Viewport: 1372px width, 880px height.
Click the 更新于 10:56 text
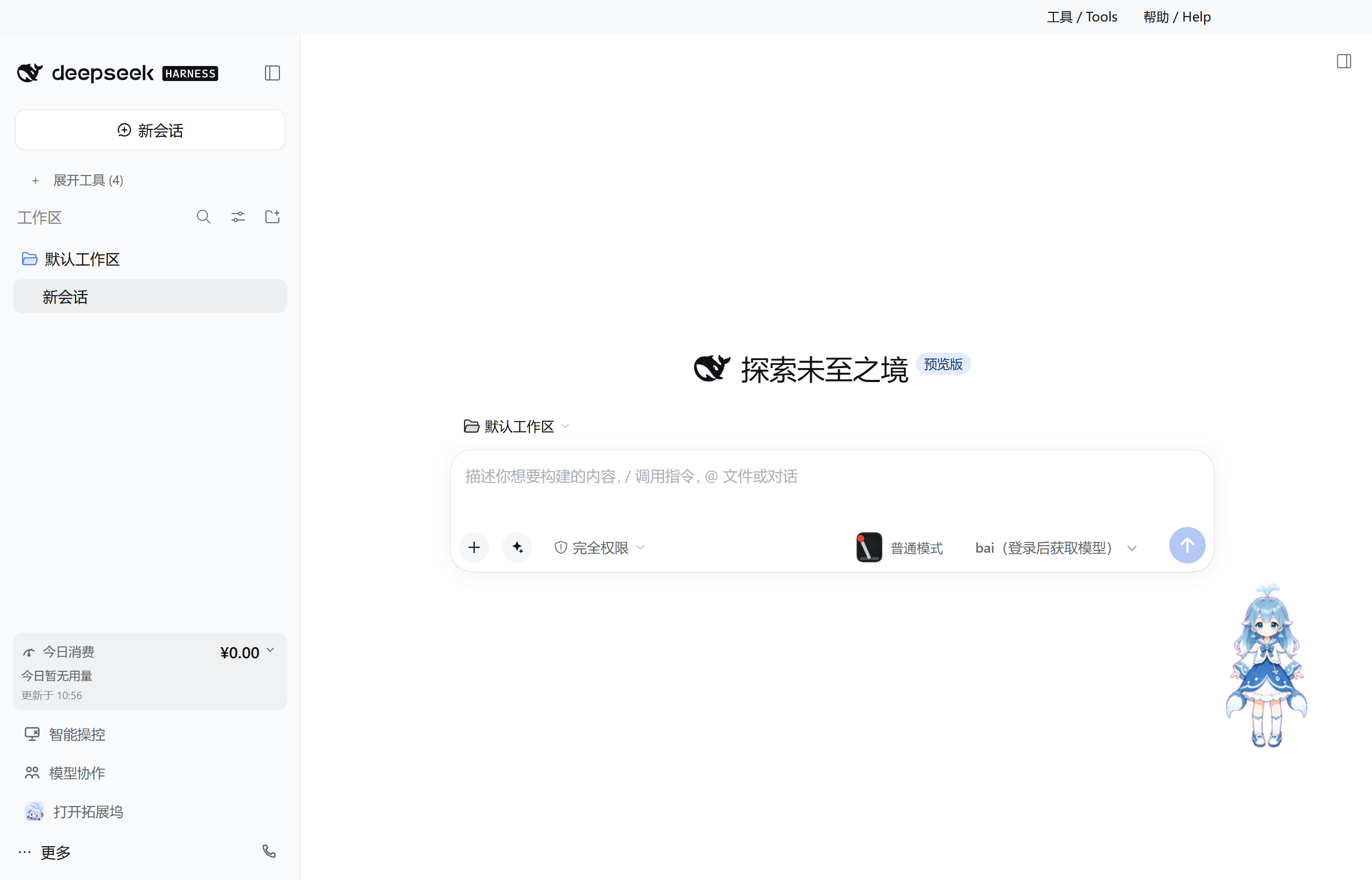(52, 695)
